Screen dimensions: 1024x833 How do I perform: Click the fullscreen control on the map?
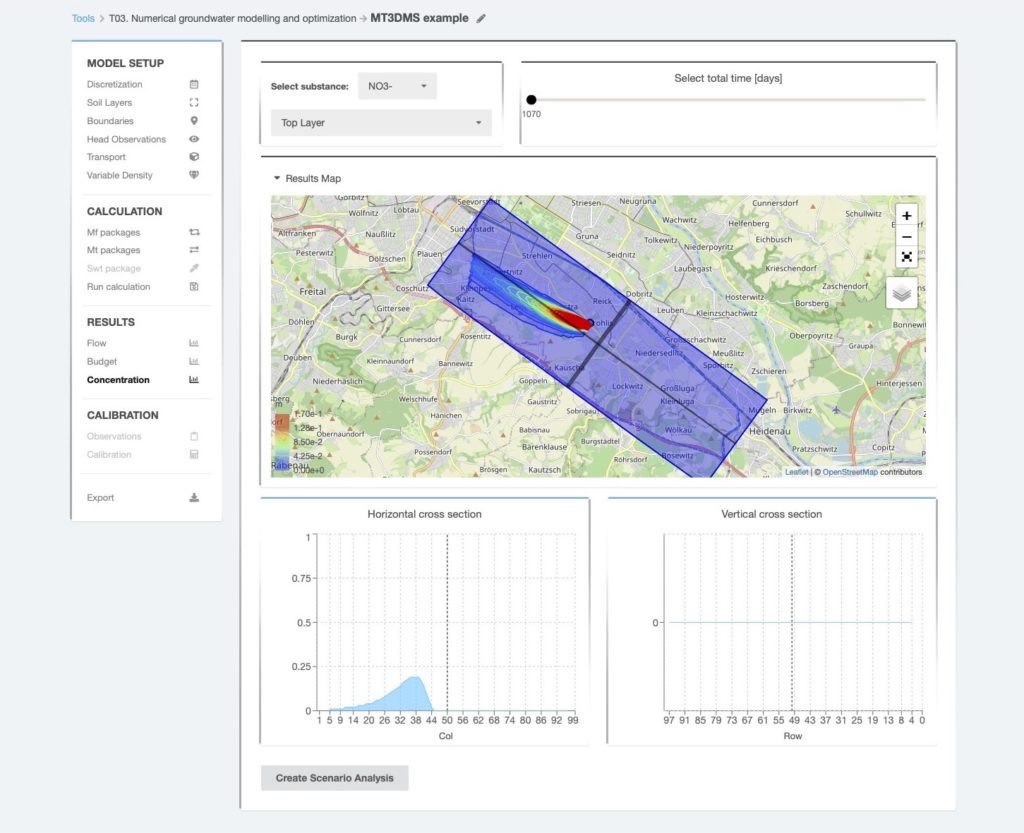pyautogui.click(x=906, y=257)
